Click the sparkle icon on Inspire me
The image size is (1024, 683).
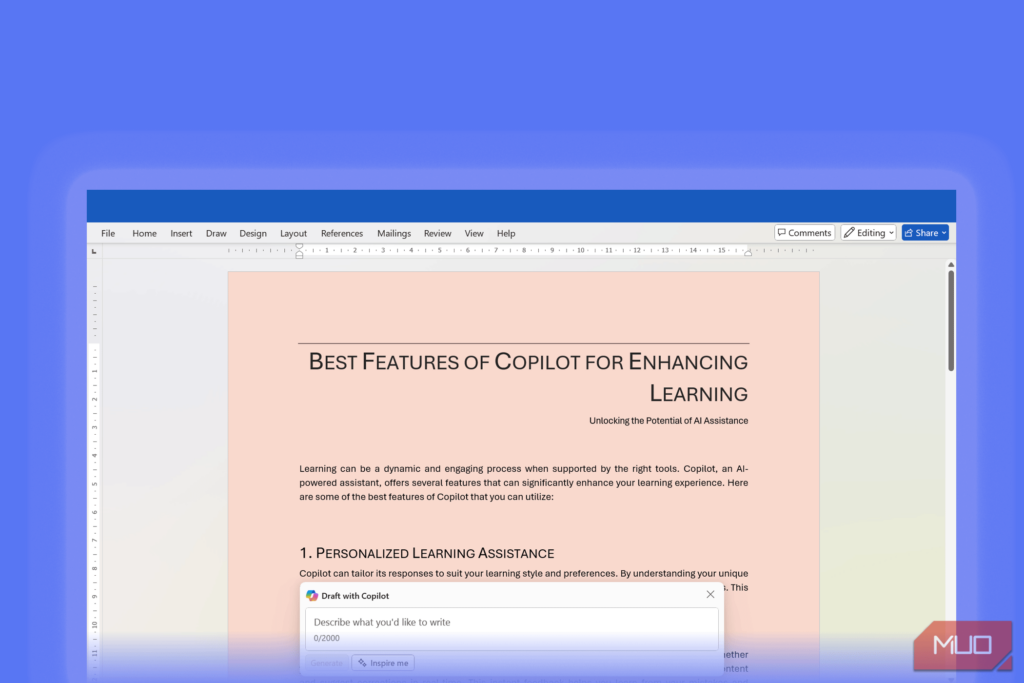tap(362, 663)
